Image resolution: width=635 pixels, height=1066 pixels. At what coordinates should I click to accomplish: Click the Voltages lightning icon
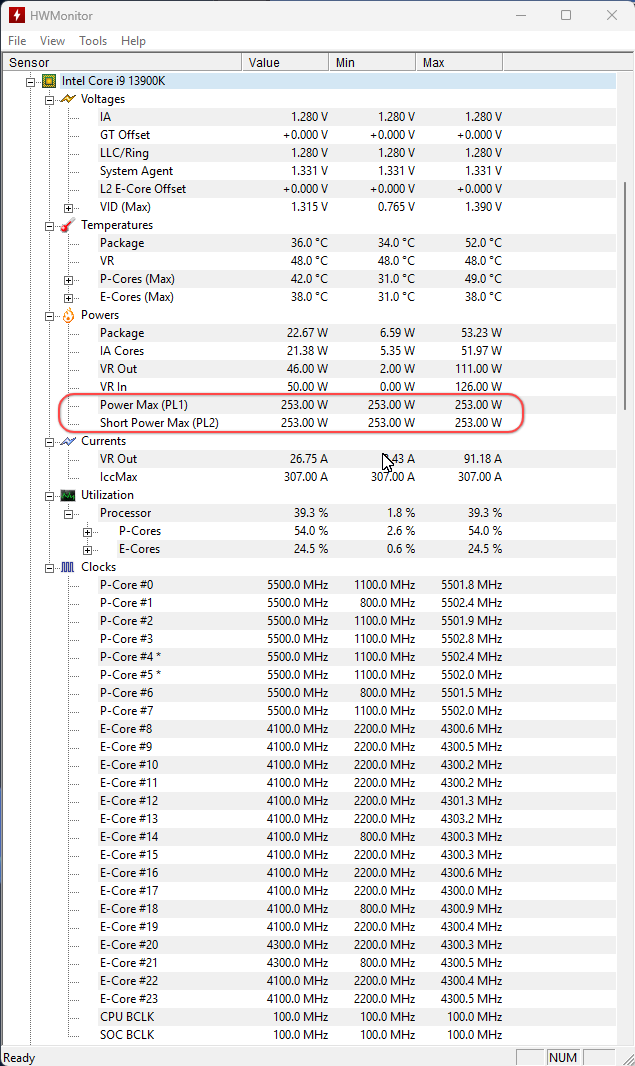68,99
